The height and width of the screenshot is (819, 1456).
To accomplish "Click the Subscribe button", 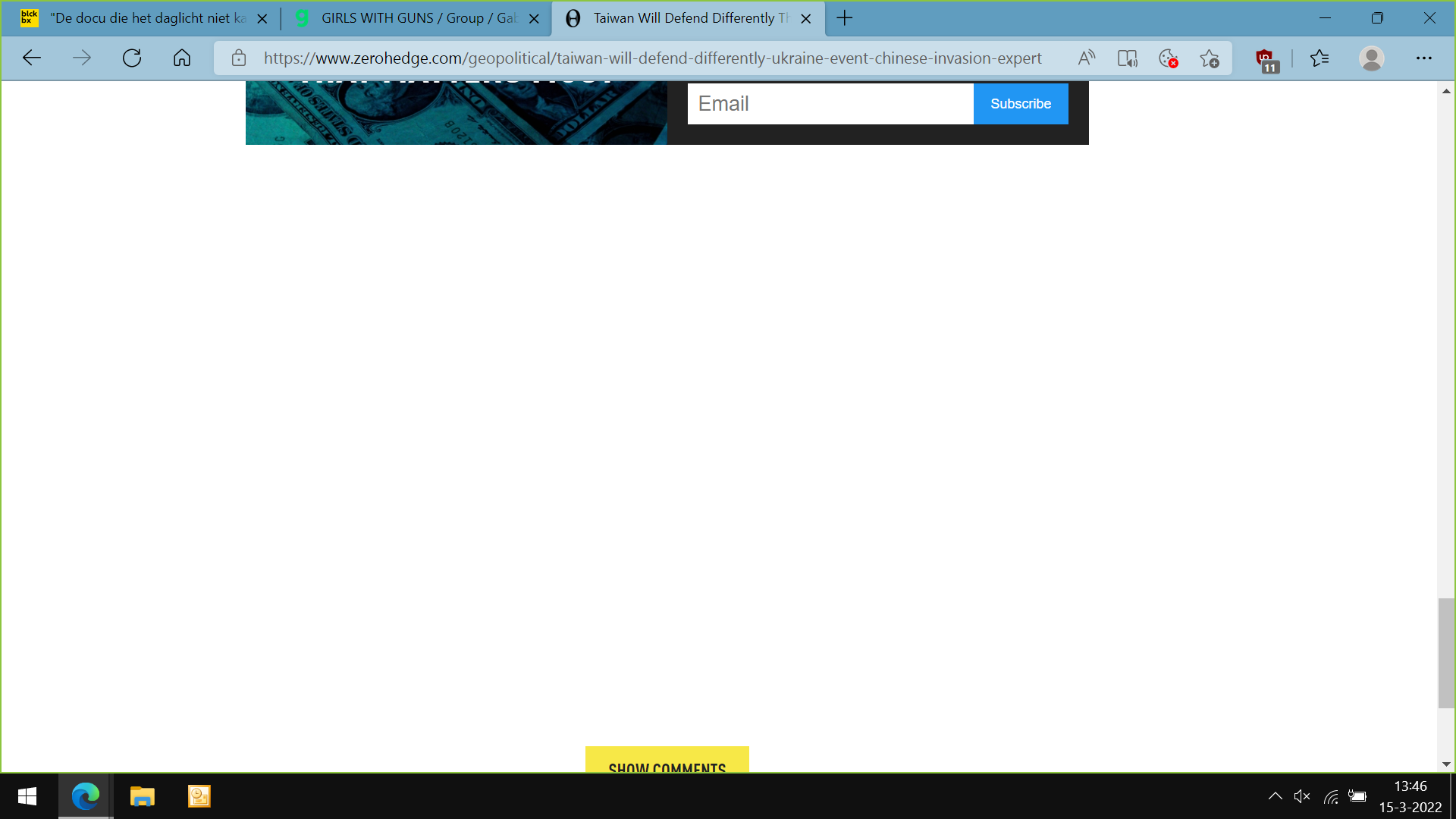I will [1021, 103].
